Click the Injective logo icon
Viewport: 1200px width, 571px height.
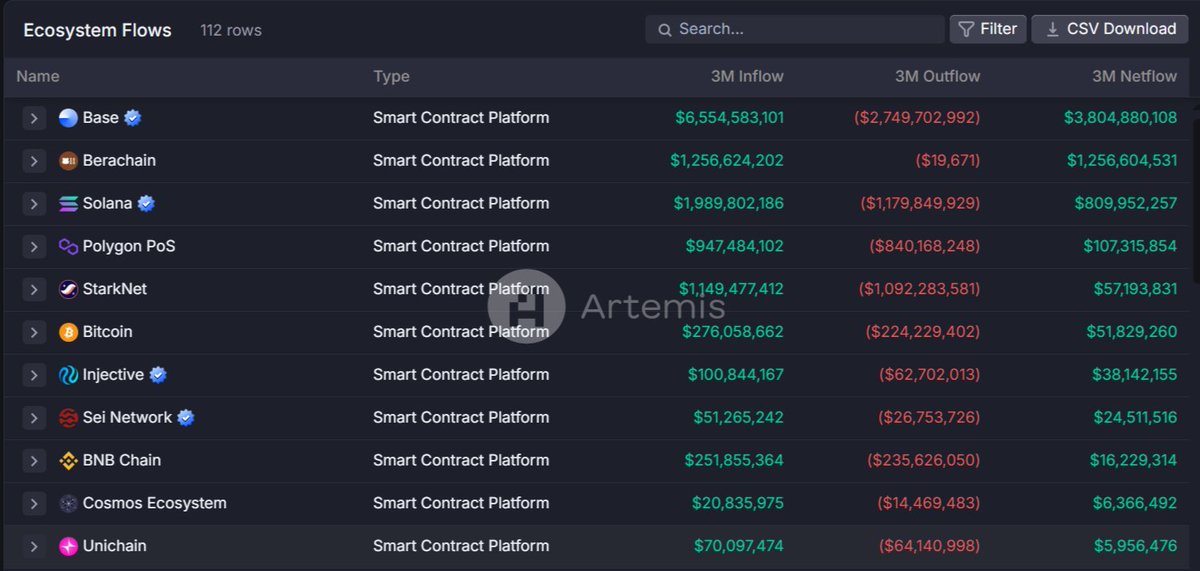coord(68,375)
